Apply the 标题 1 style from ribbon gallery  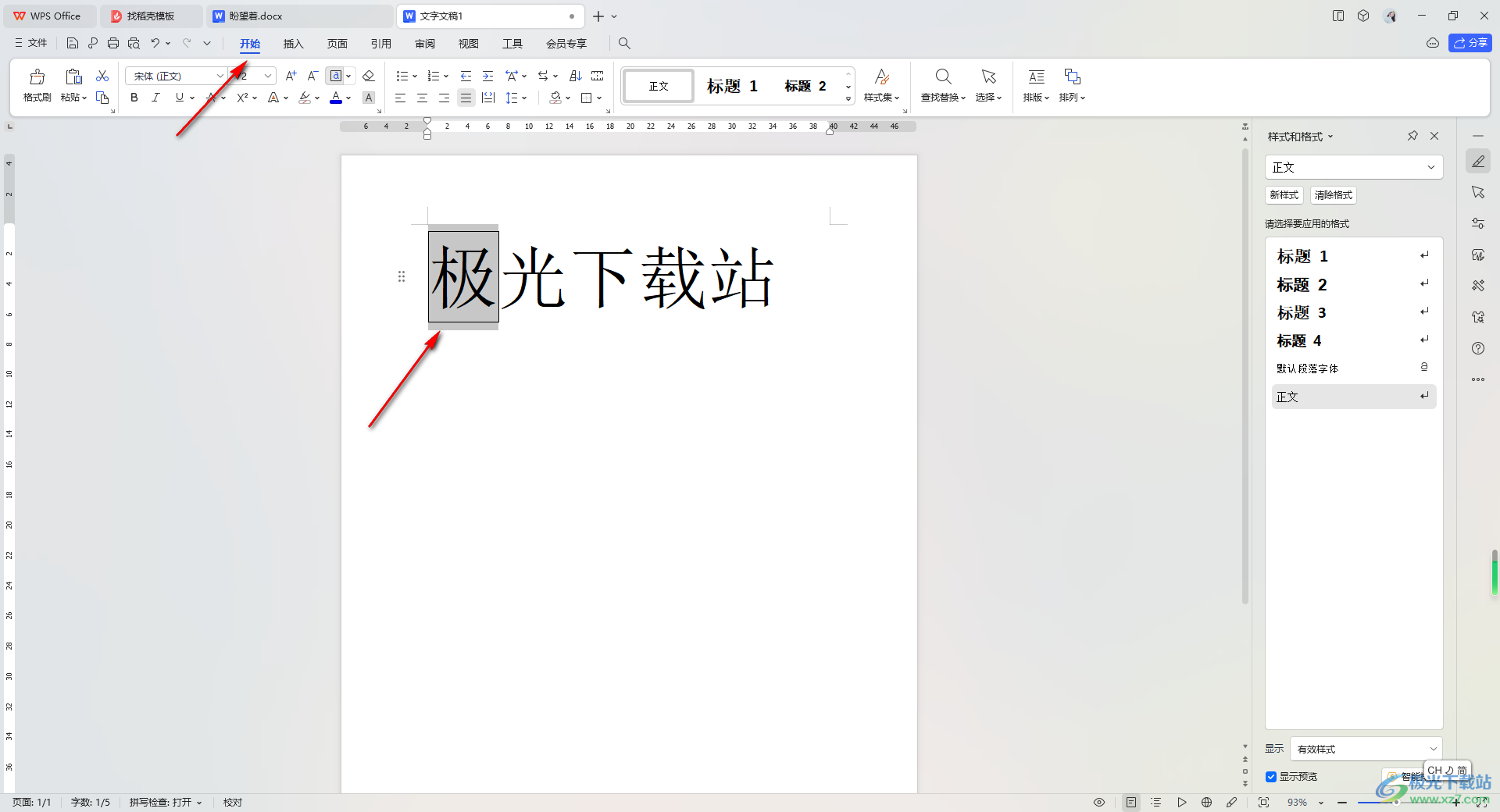click(733, 86)
